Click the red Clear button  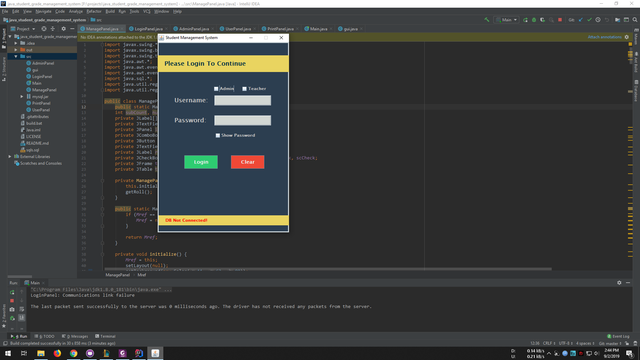(x=247, y=162)
